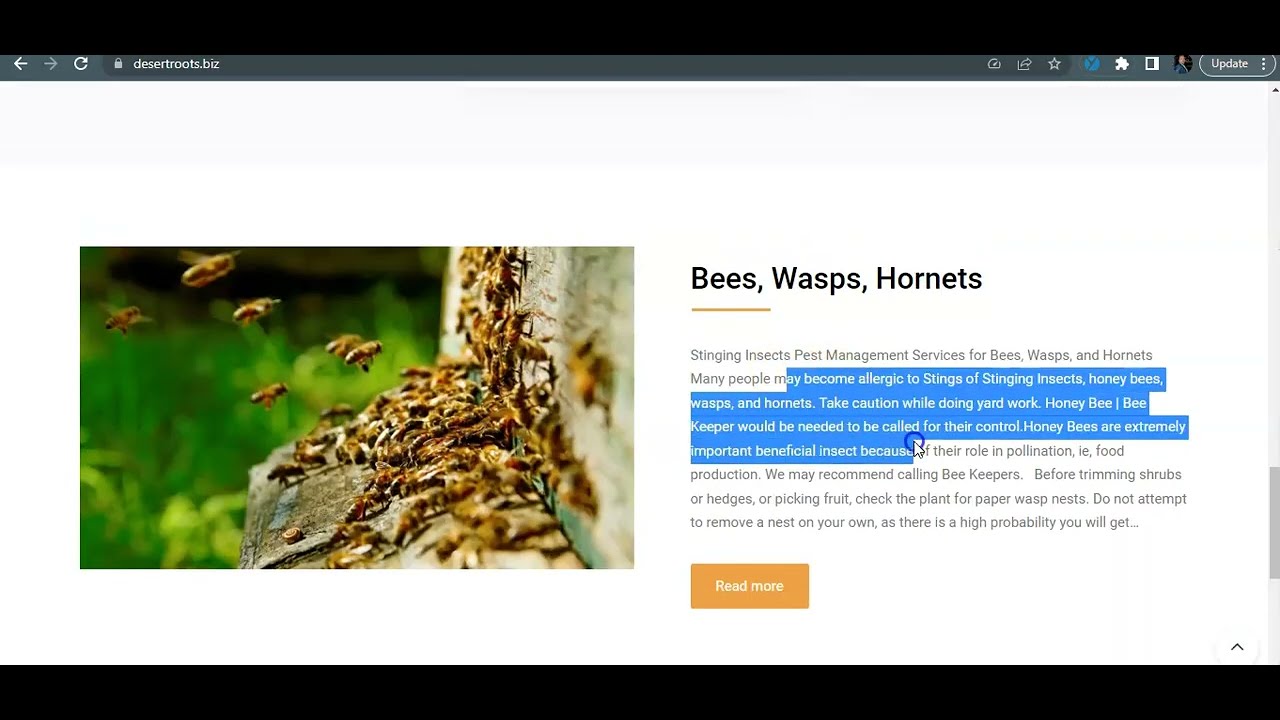Share this page using the share icon
Screen dimensions: 1280x720
1024,64
